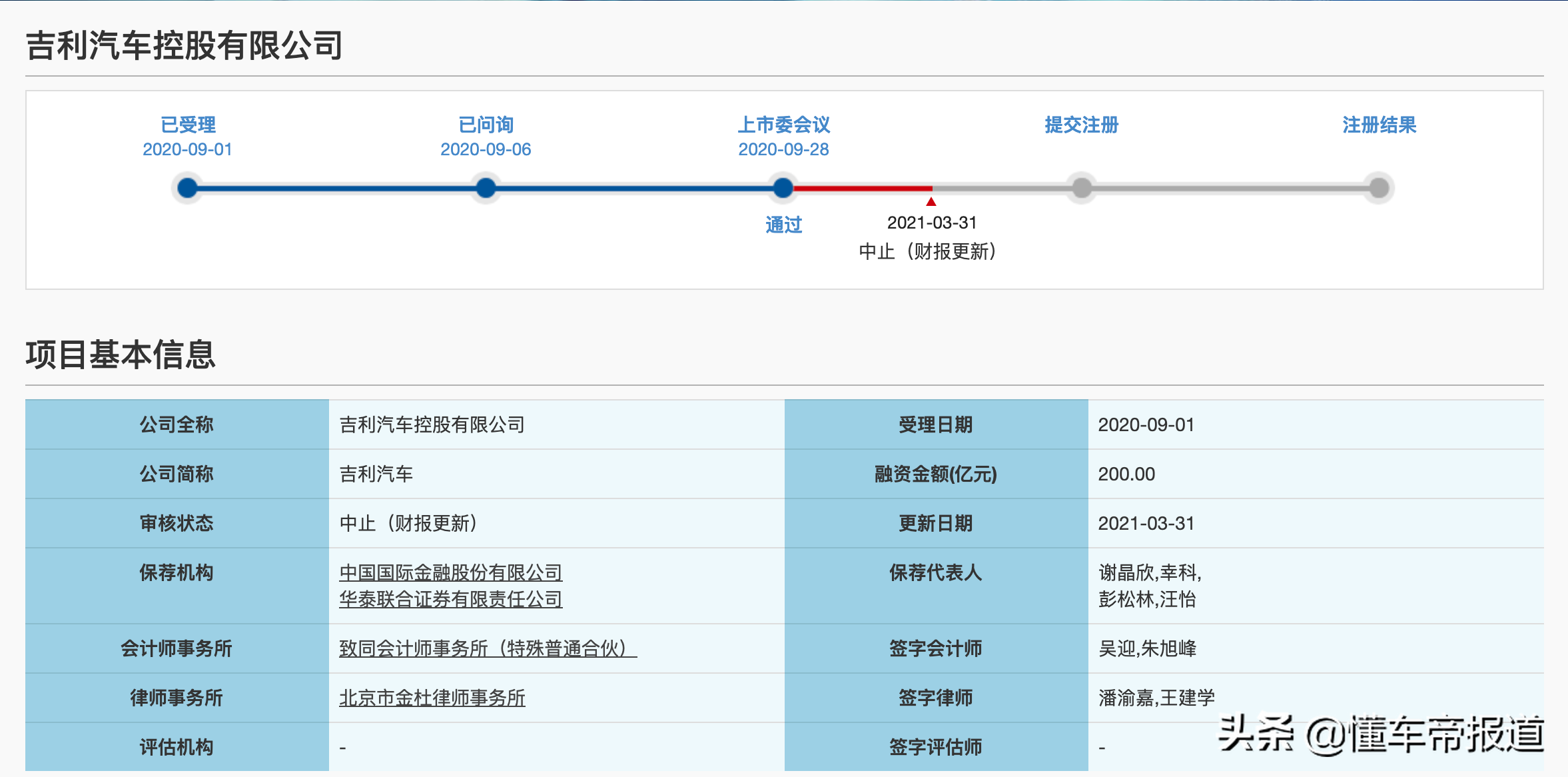Open 致同会计师事务所（特殊普通合伙） link
Screen dimensions: 1568x777
tap(488, 648)
